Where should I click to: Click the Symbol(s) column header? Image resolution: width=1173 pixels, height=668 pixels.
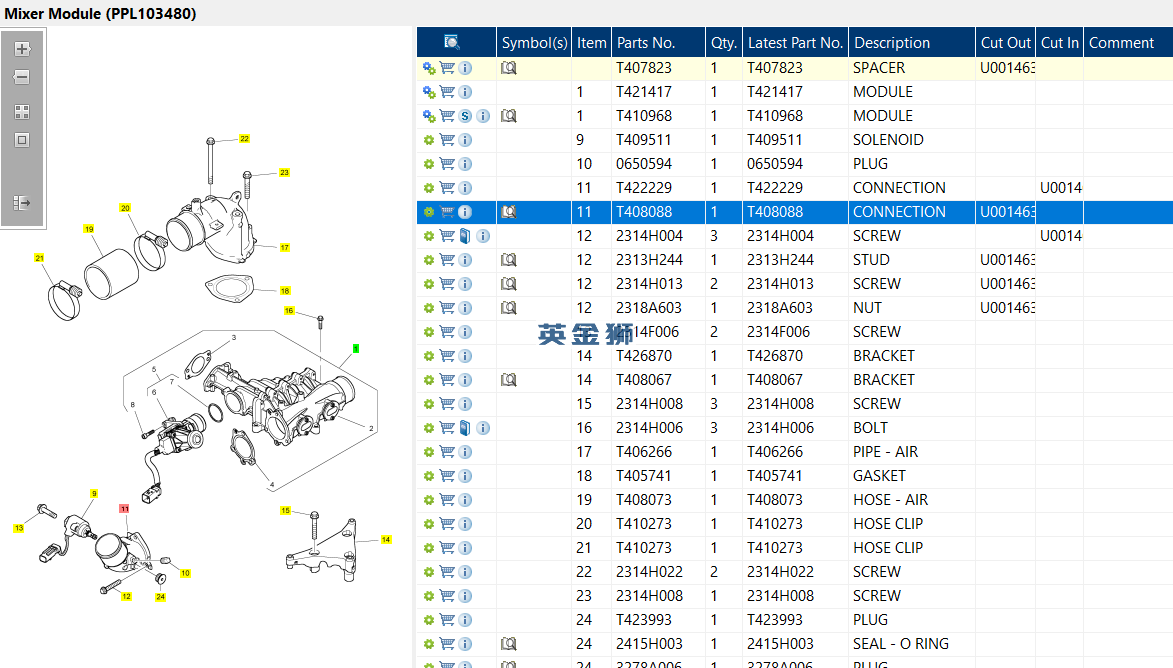click(534, 43)
